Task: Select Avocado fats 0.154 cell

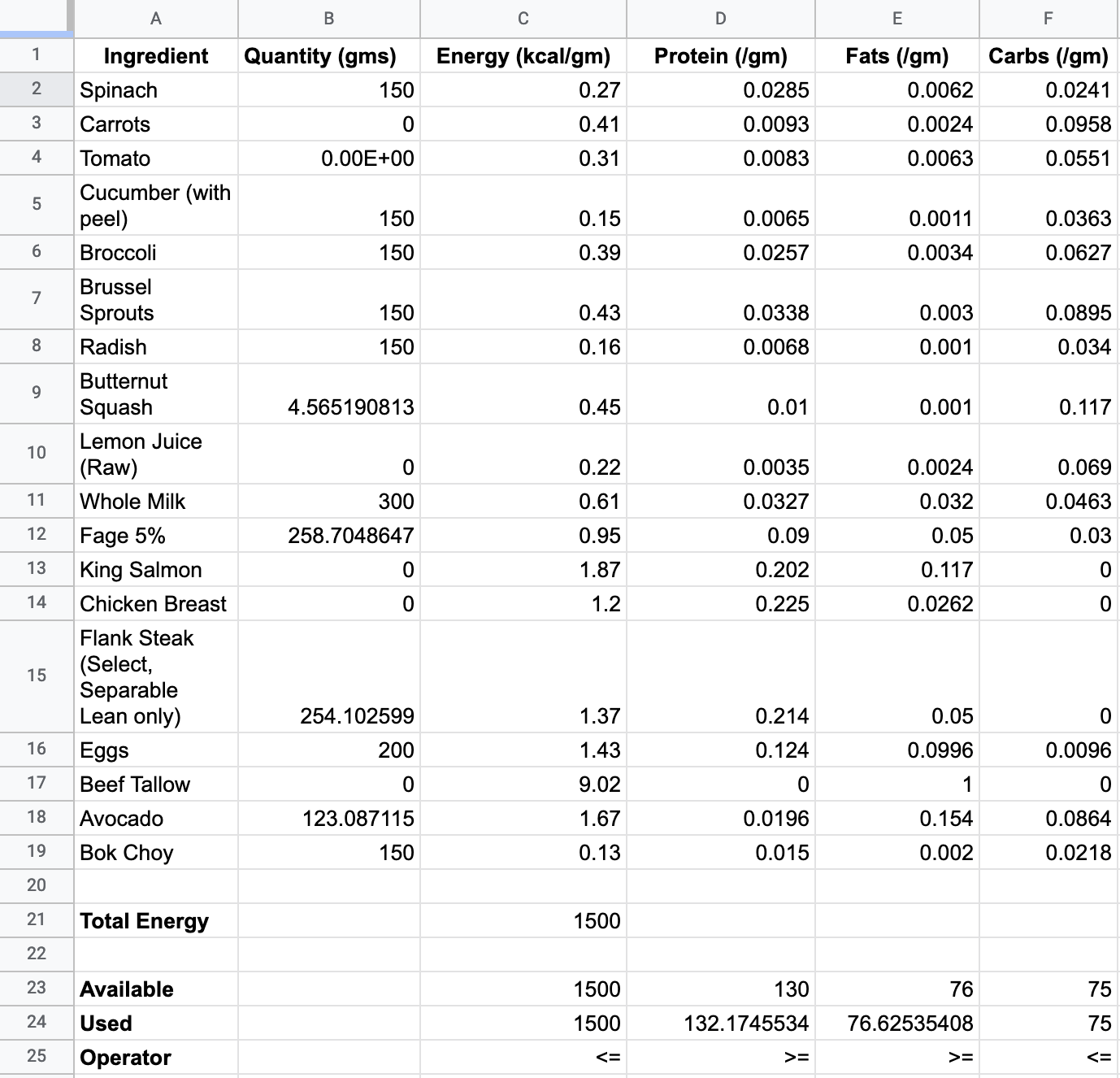Action: [x=897, y=818]
